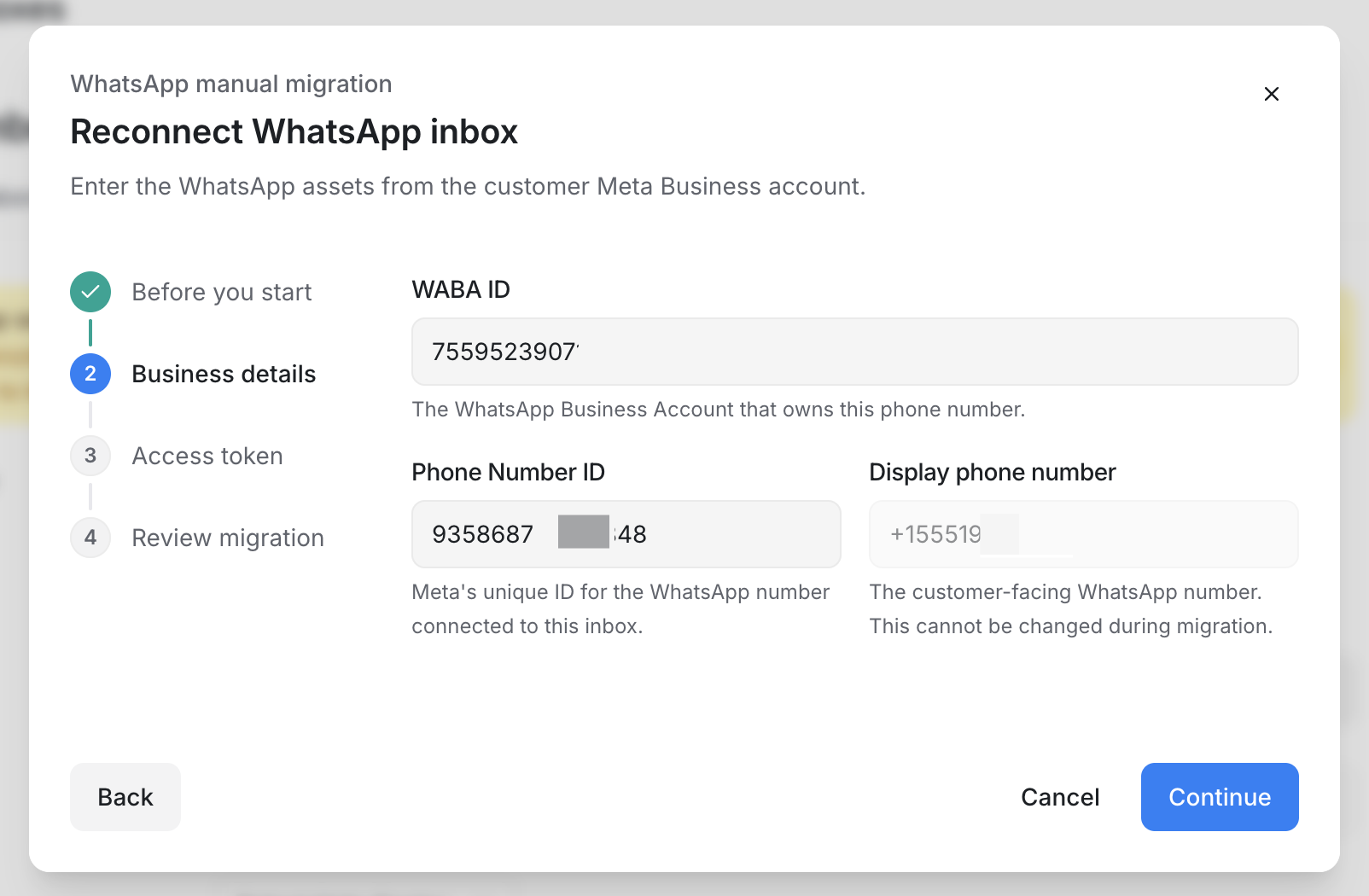Click the green checkmark step icon
The height and width of the screenshot is (896, 1369).
click(x=90, y=292)
